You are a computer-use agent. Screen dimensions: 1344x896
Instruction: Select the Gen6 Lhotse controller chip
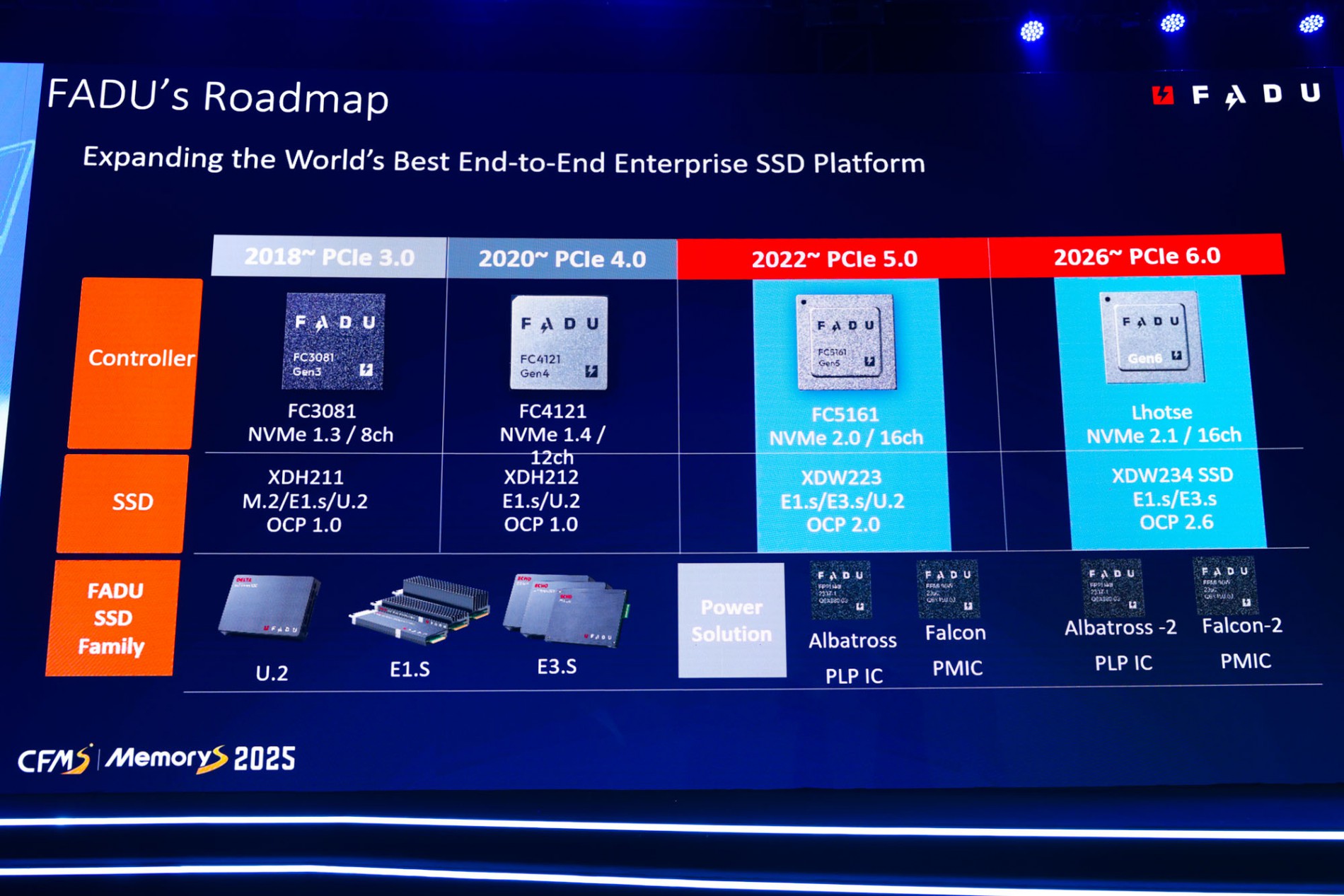coord(1151,337)
